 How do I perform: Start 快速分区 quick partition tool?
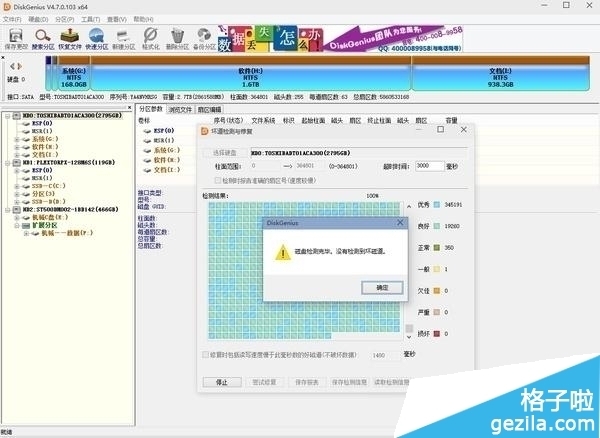pyautogui.click(x=96, y=39)
